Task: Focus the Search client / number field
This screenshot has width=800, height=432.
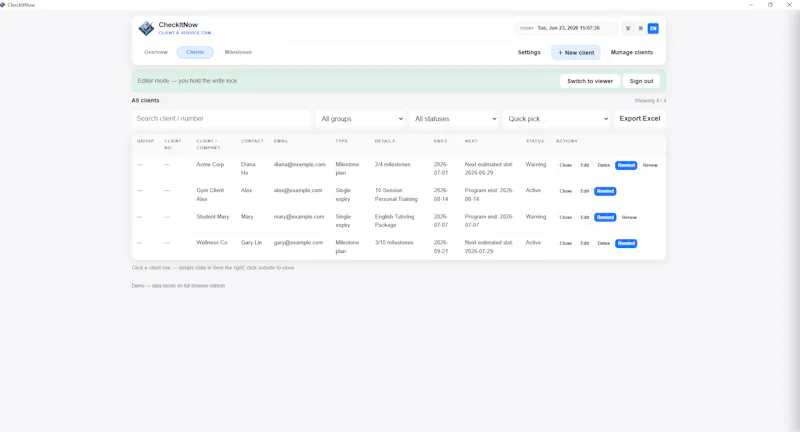Action: (x=221, y=118)
